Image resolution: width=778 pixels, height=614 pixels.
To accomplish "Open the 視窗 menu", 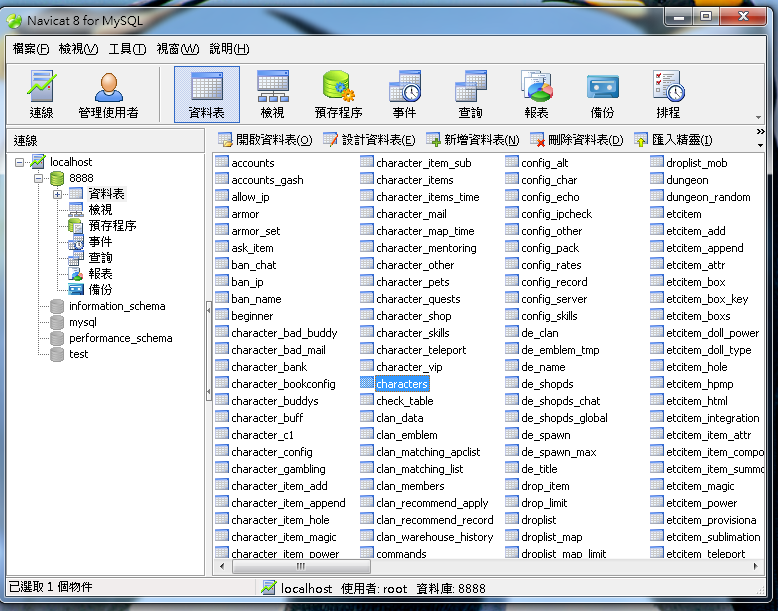I will click(178, 49).
